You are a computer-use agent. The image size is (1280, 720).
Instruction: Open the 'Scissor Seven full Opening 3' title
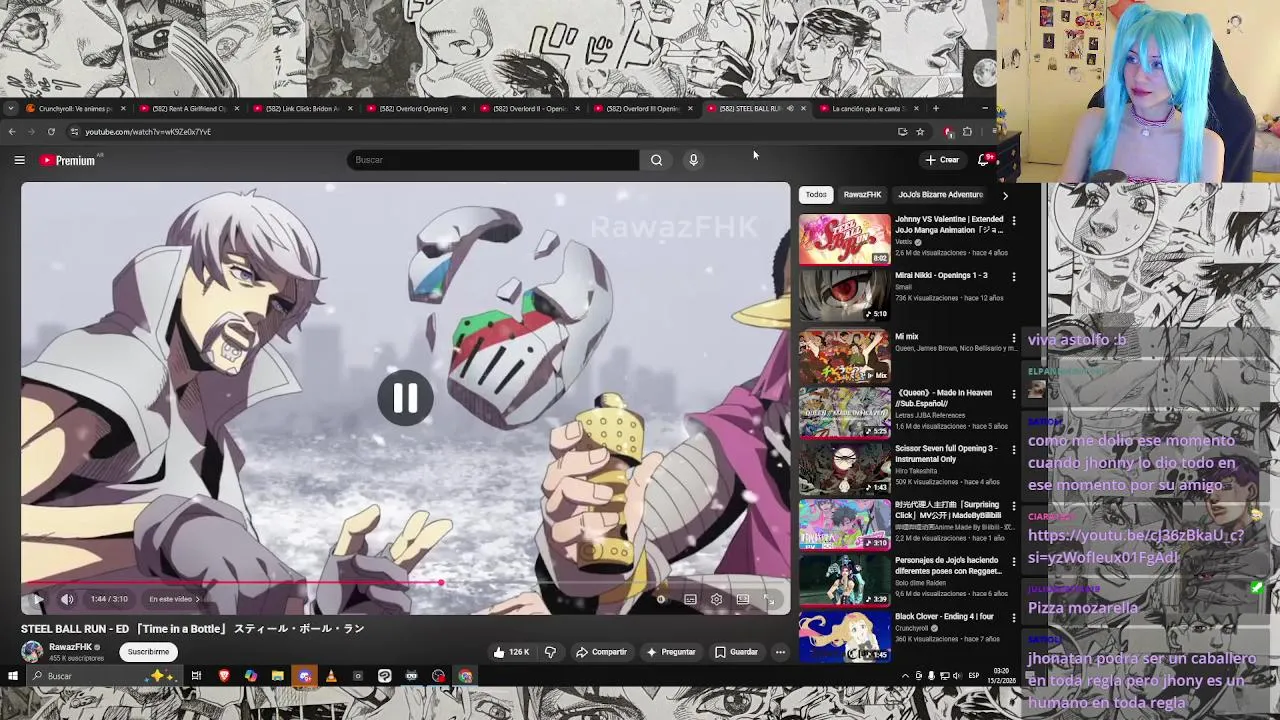pos(945,454)
